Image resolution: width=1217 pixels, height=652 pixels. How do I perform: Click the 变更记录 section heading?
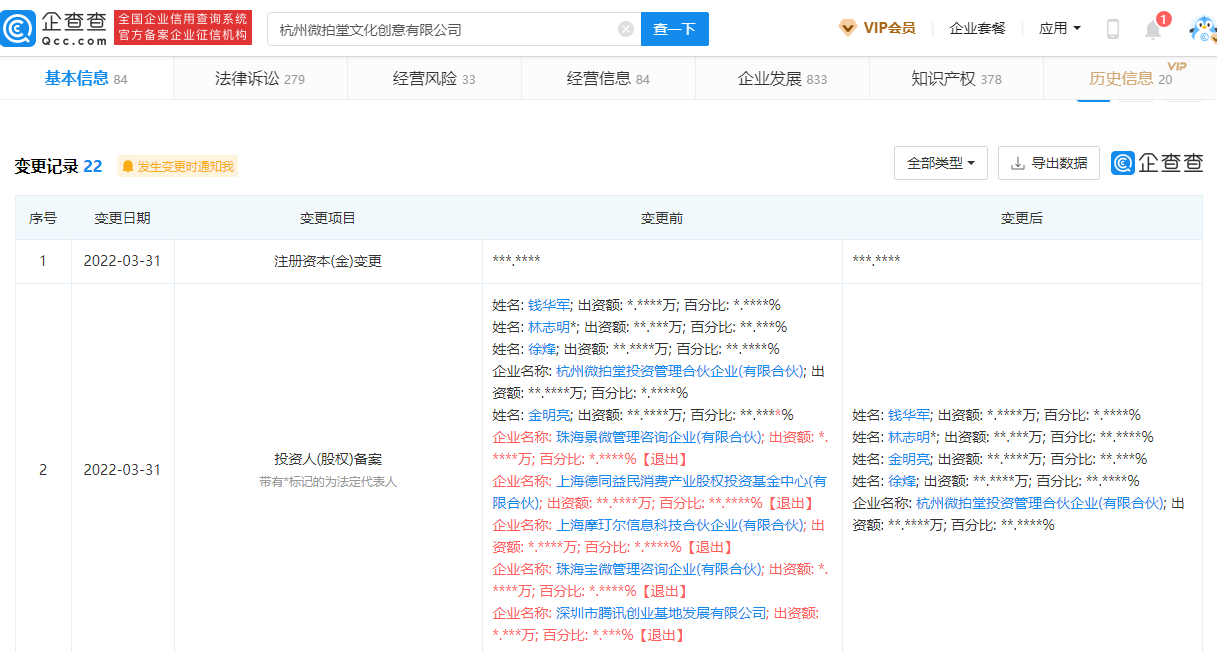58,166
